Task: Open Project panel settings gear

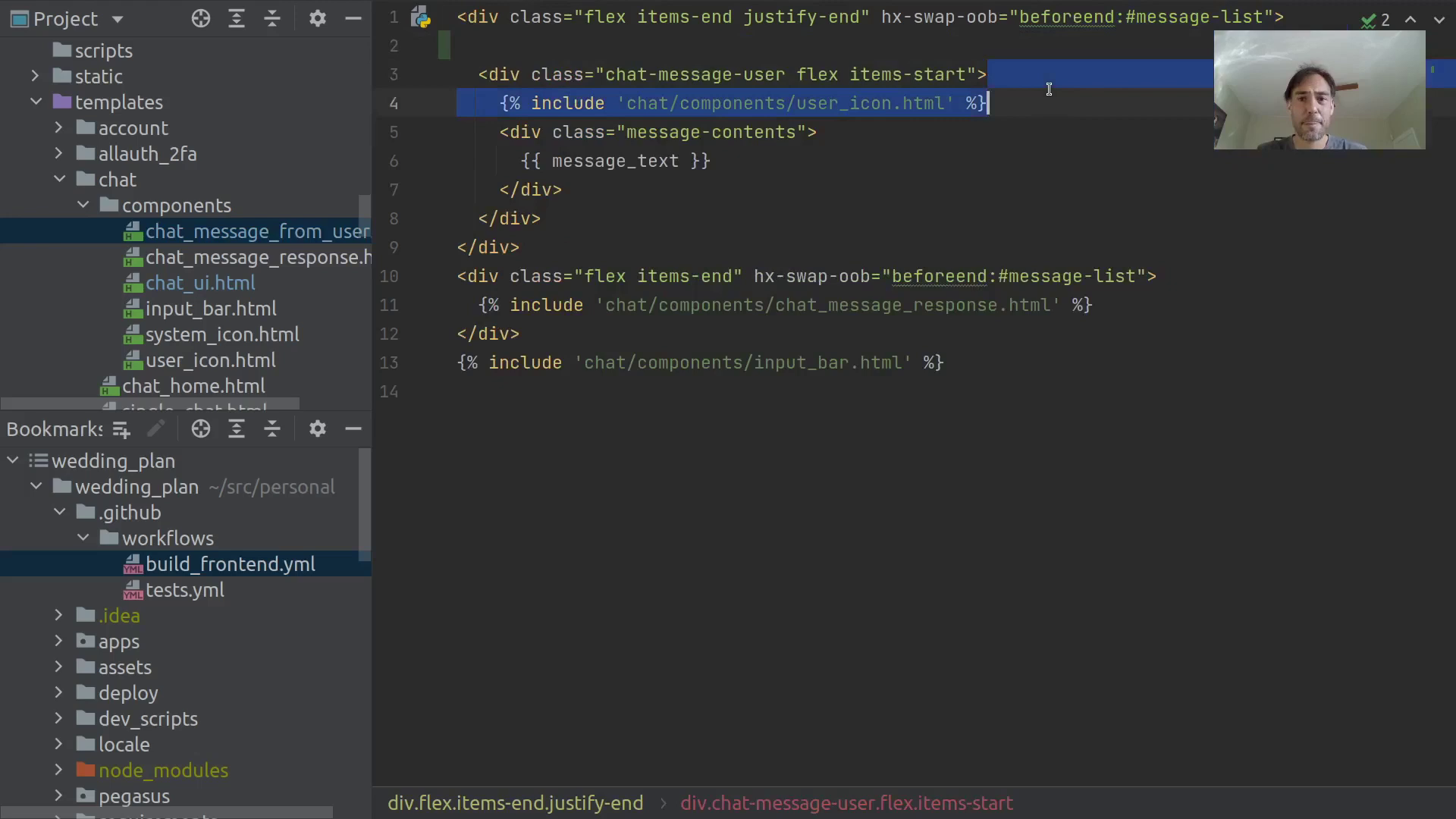Action: (x=318, y=19)
